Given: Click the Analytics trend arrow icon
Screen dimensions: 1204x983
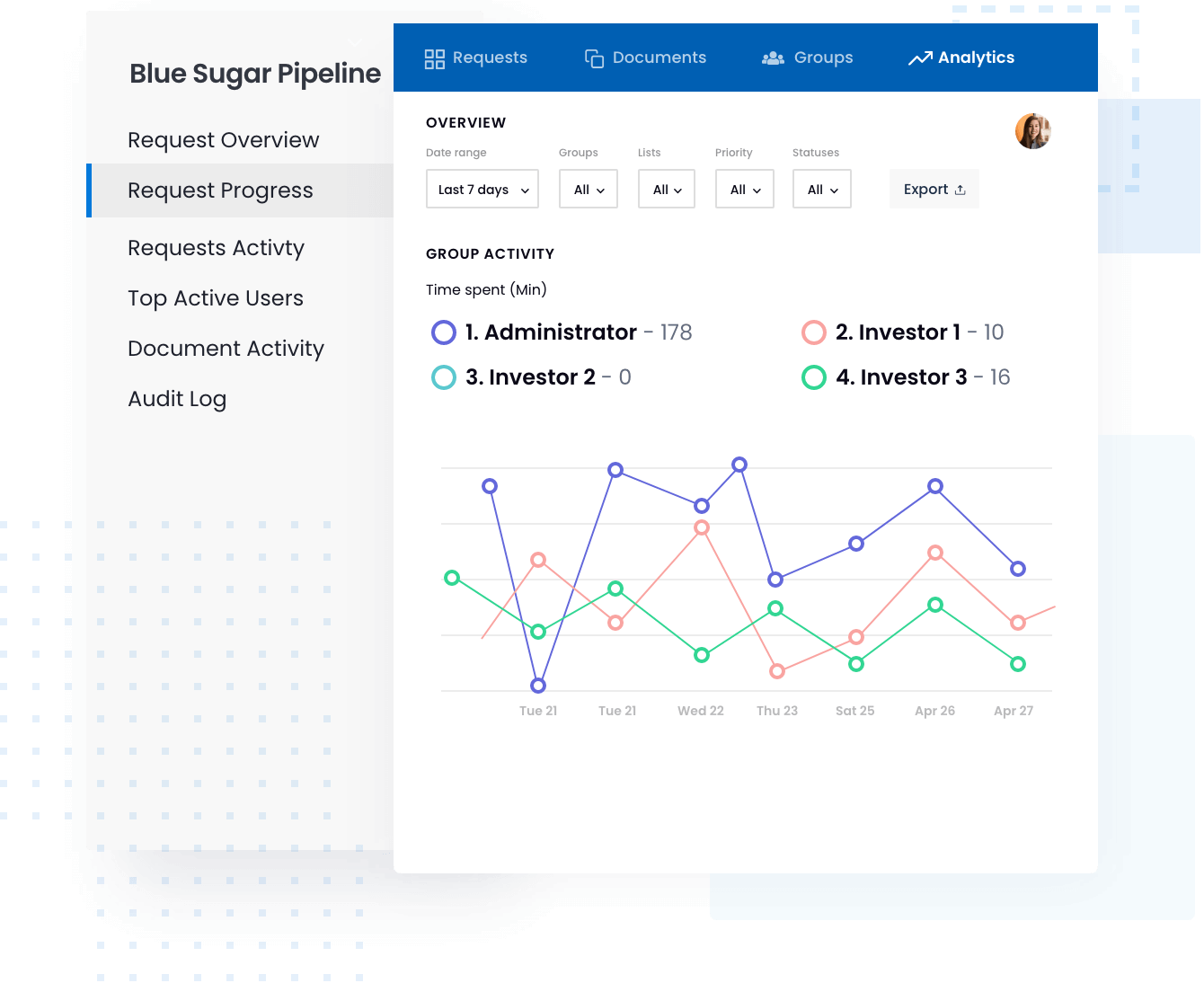Looking at the screenshot, I should tap(920, 58).
